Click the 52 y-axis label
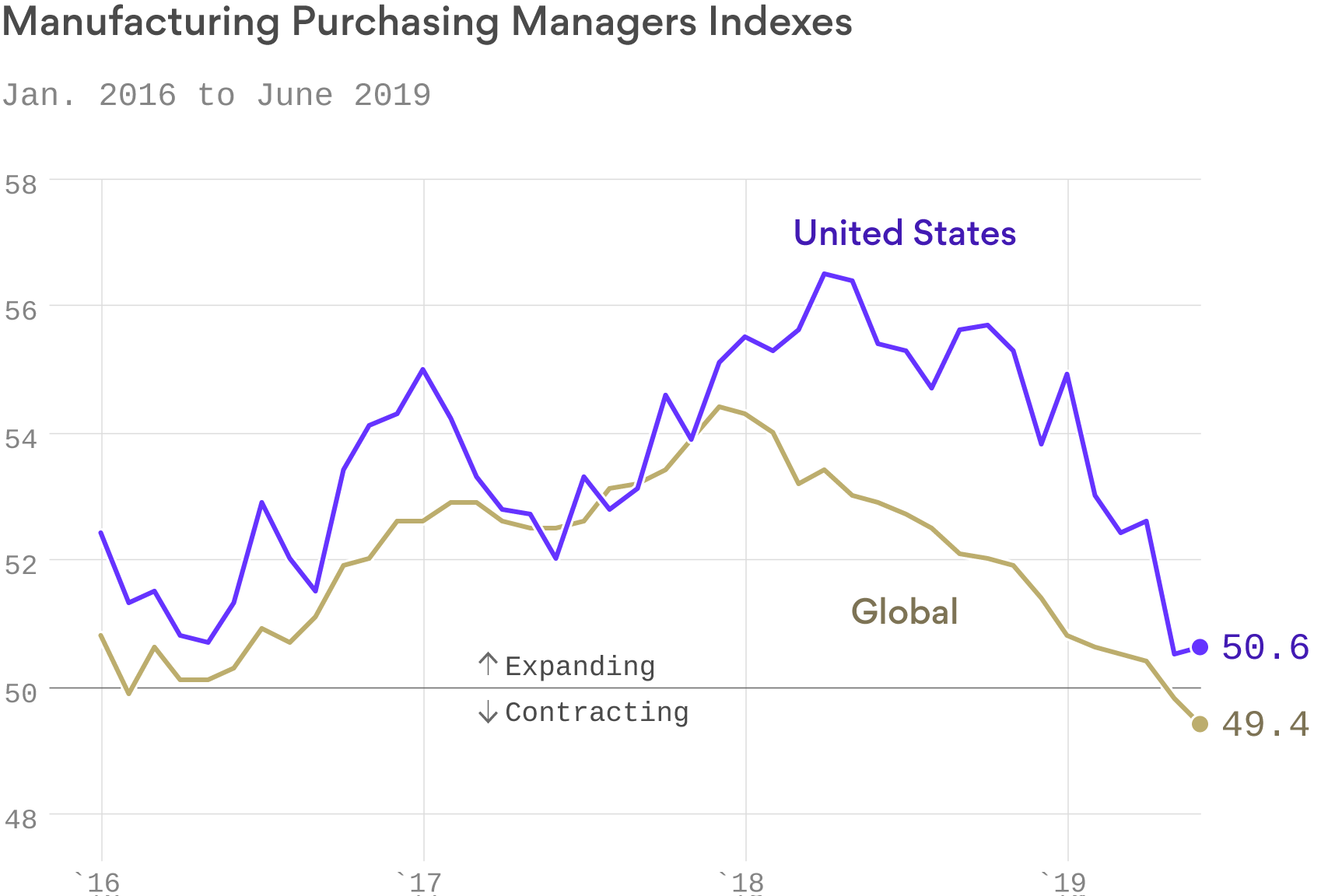This screenshot has height=896, width=1342. 20,565
